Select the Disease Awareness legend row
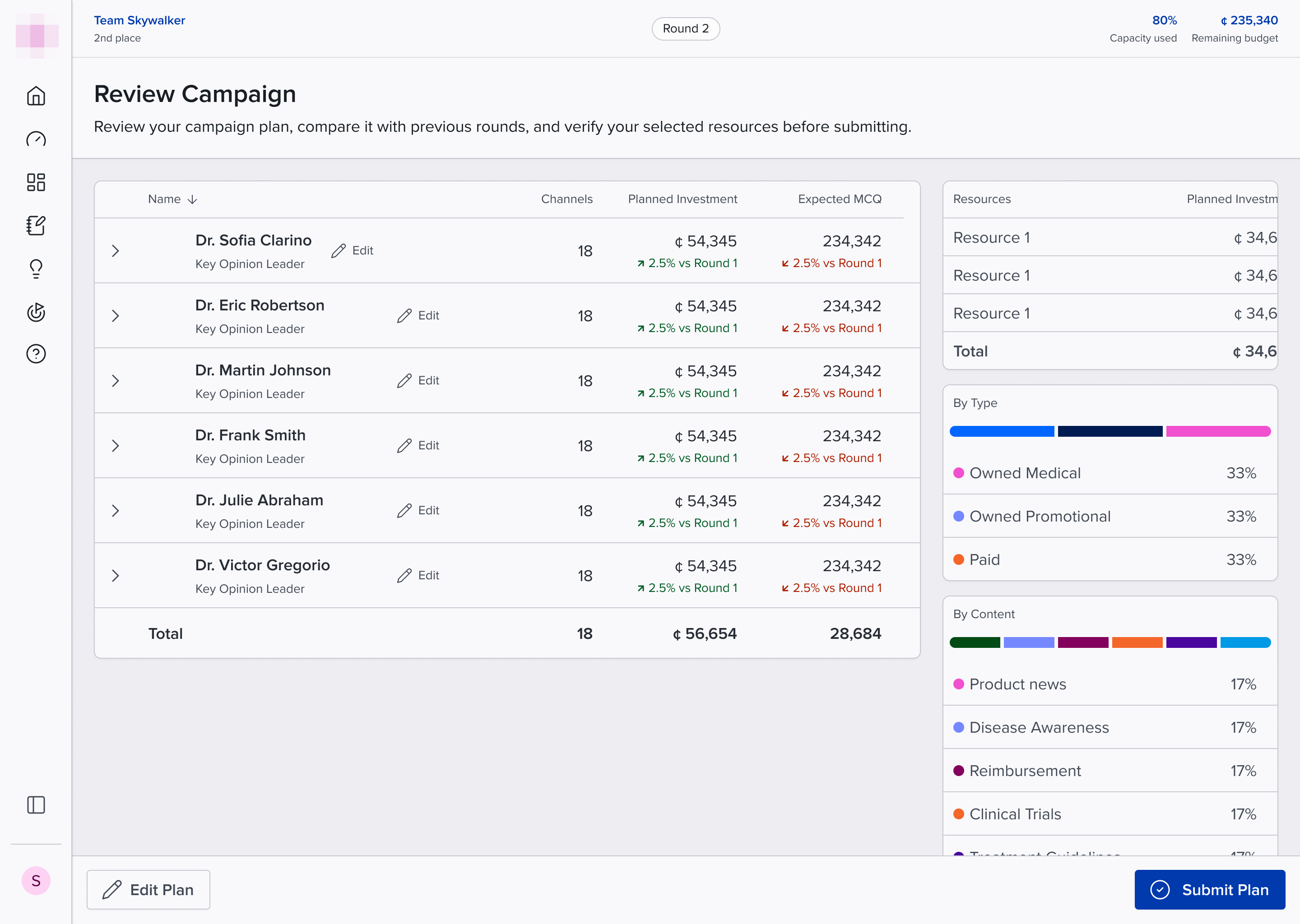1300x924 pixels. click(x=1110, y=727)
